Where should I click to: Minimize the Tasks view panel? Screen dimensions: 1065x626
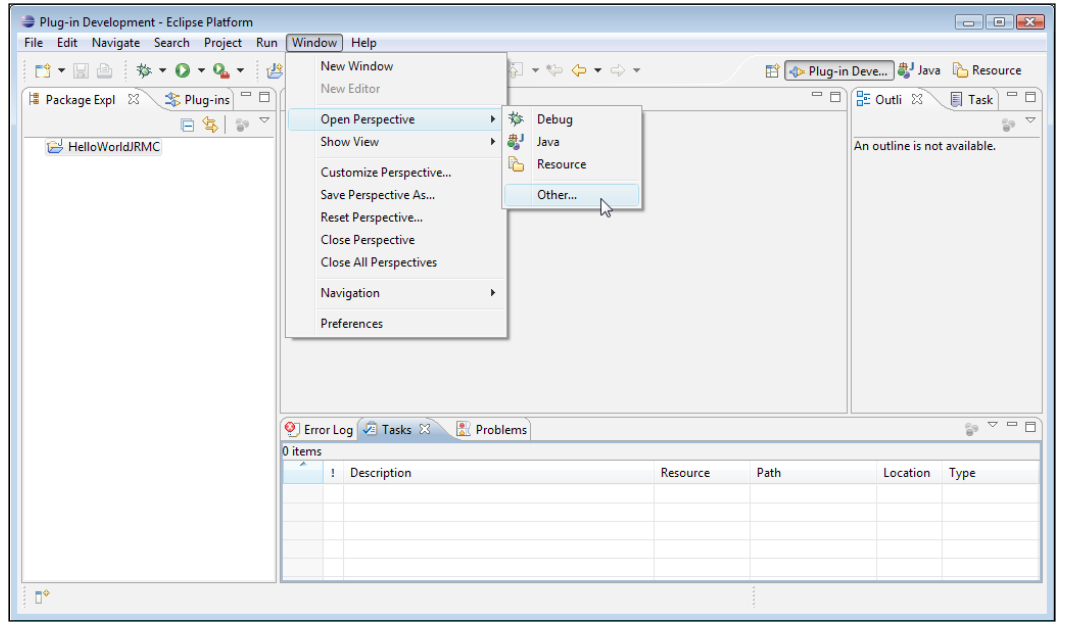(1012, 424)
